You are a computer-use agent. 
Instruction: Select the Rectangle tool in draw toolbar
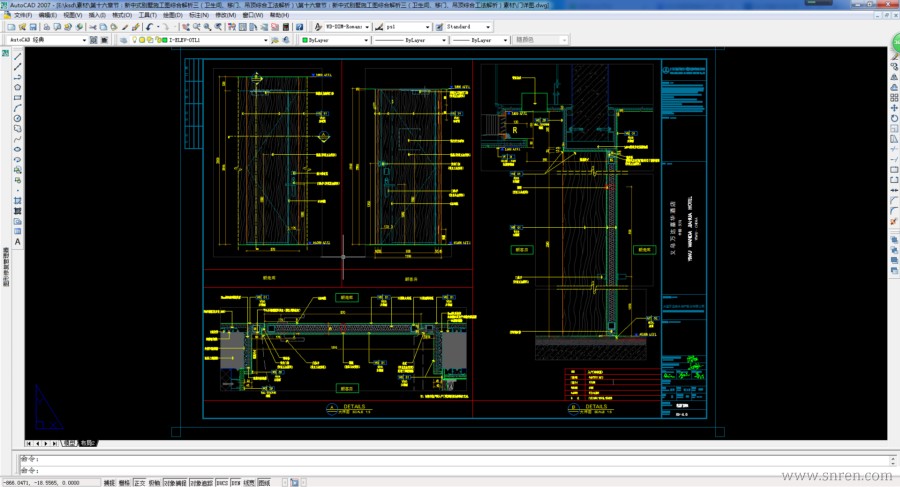(x=17, y=98)
